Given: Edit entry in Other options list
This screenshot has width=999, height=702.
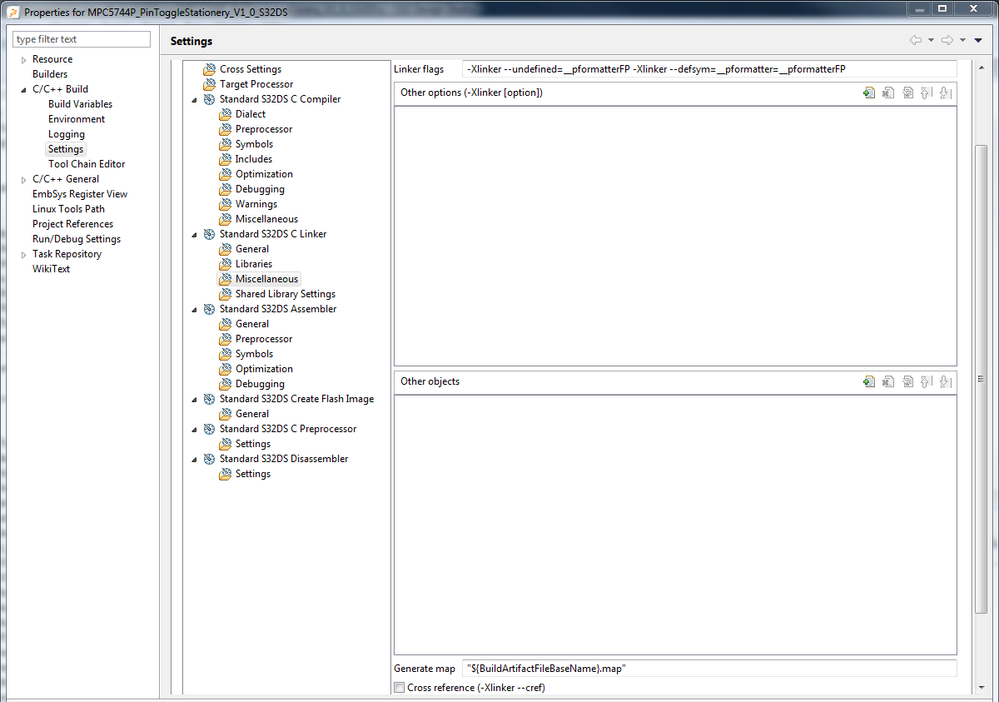Looking at the screenshot, I should (908, 93).
